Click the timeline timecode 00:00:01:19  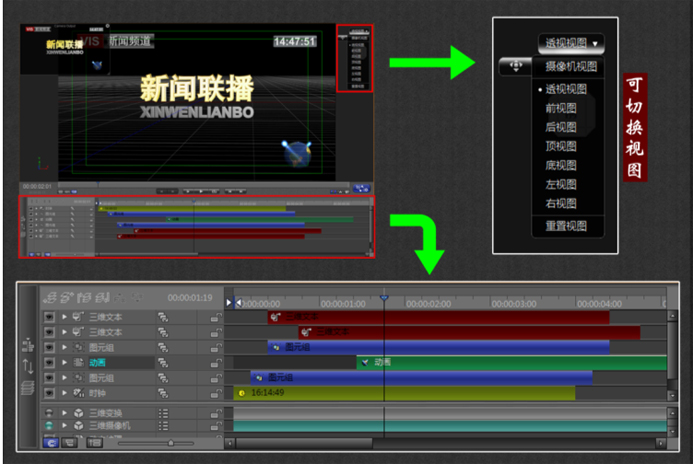[x=190, y=298]
